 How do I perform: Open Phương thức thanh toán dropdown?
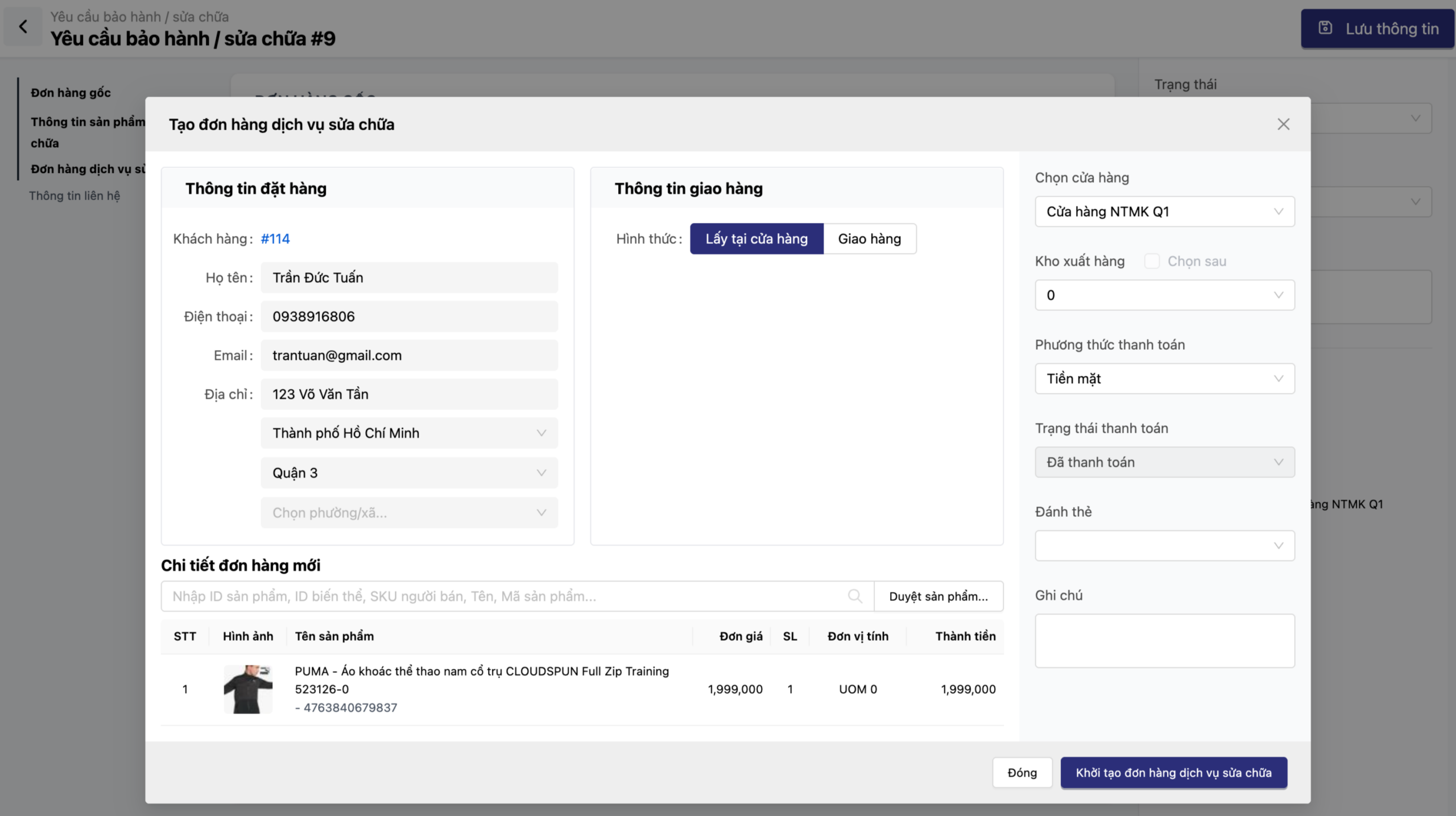click(x=1164, y=379)
